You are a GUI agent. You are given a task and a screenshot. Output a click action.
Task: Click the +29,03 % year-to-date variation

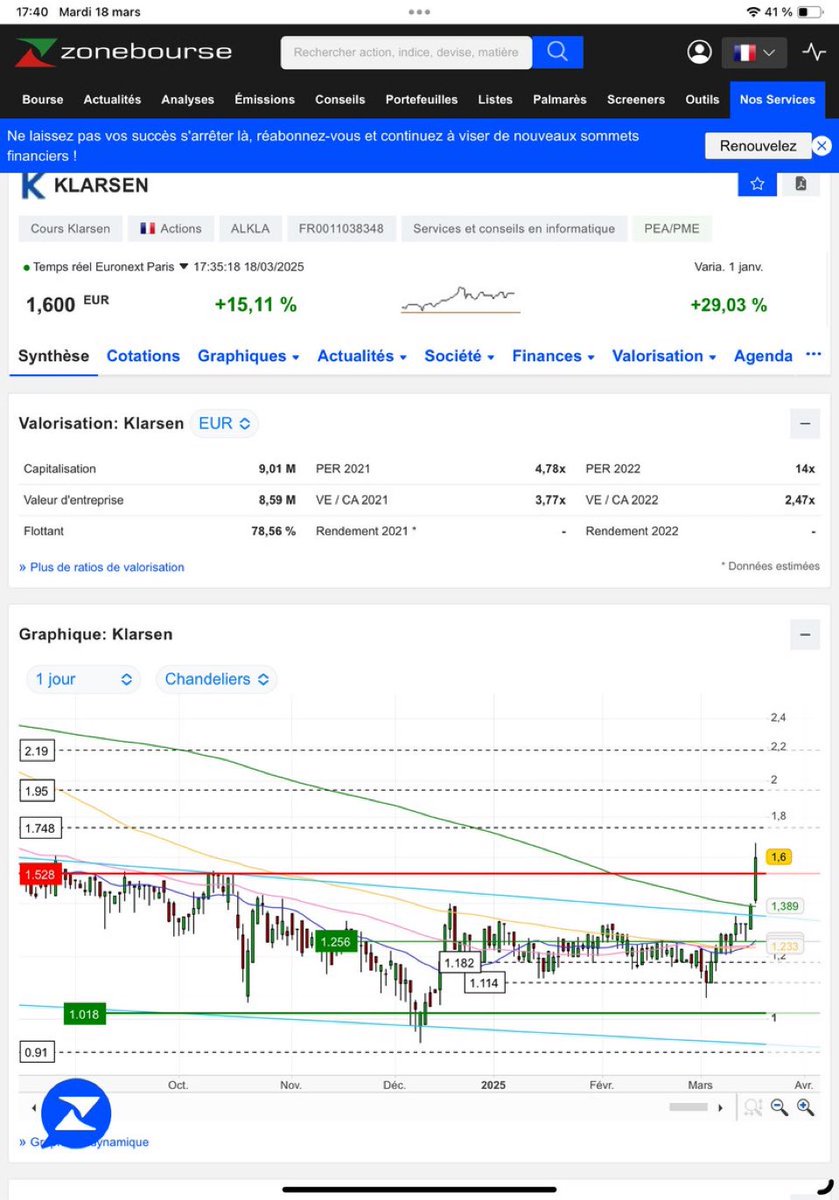point(729,305)
